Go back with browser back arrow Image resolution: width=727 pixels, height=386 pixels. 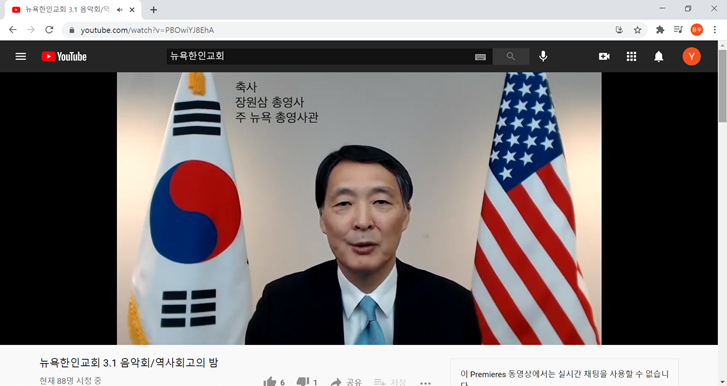13,30
